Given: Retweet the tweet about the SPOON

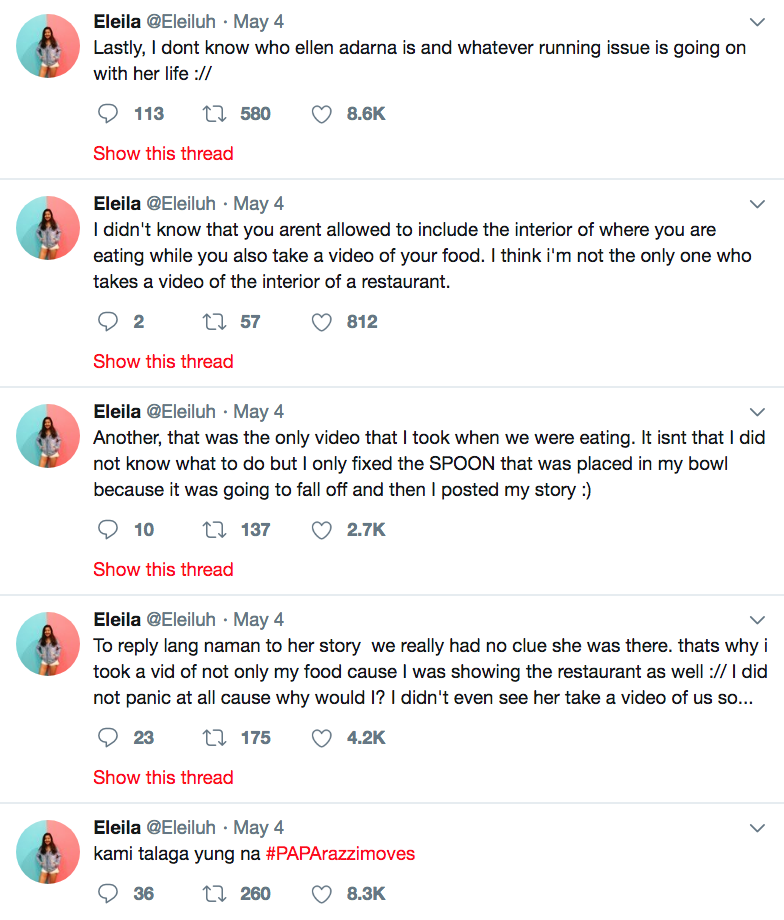Looking at the screenshot, I should click(213, 530).
